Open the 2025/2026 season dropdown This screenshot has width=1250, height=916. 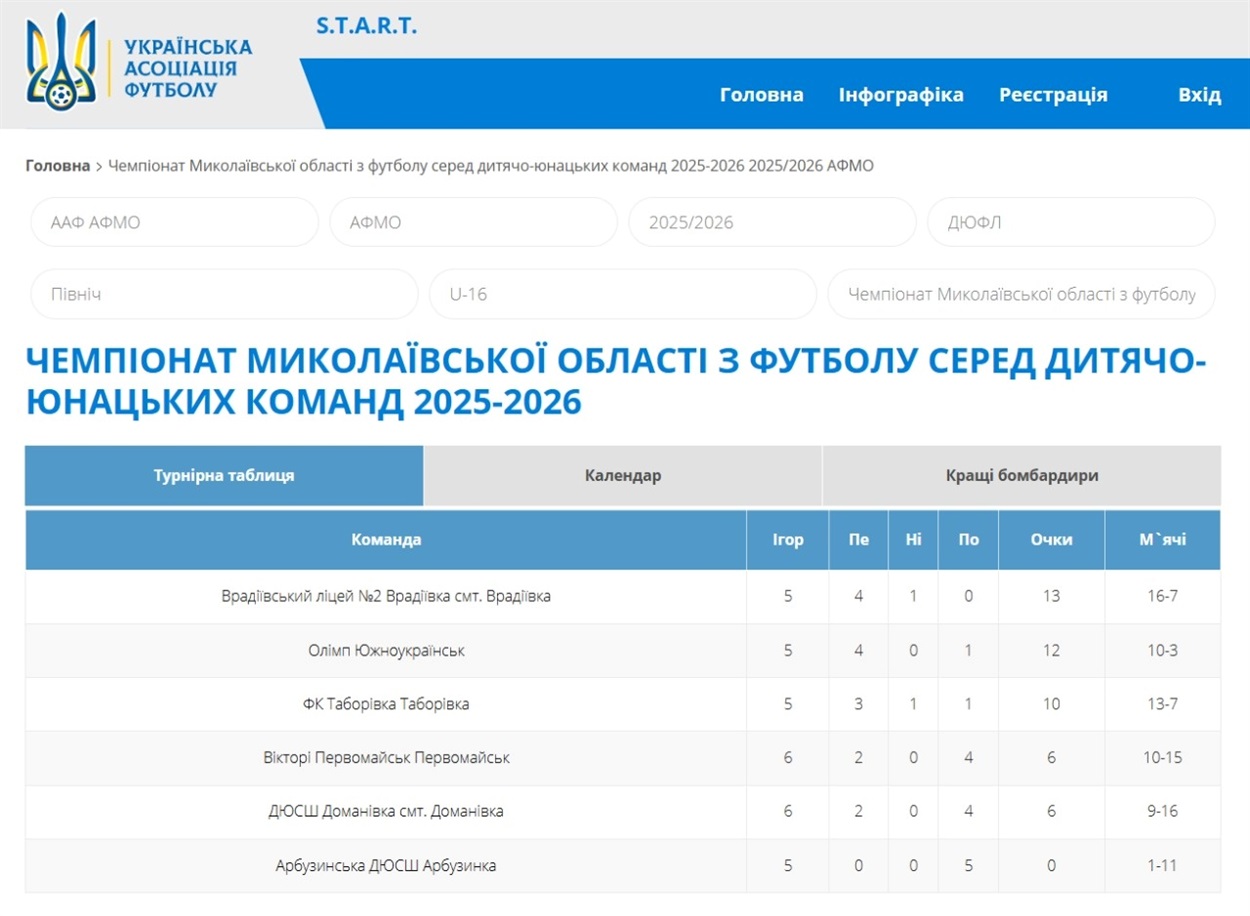(x=771, y=222)
